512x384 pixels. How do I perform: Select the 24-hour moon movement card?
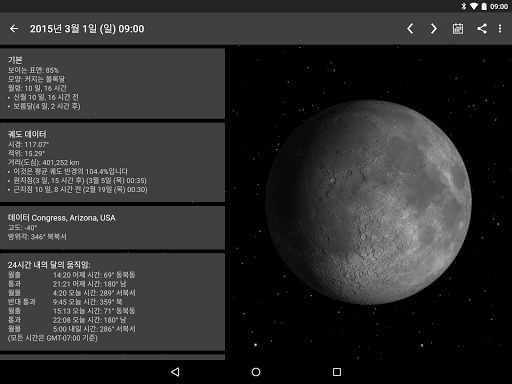click(112, 302)
